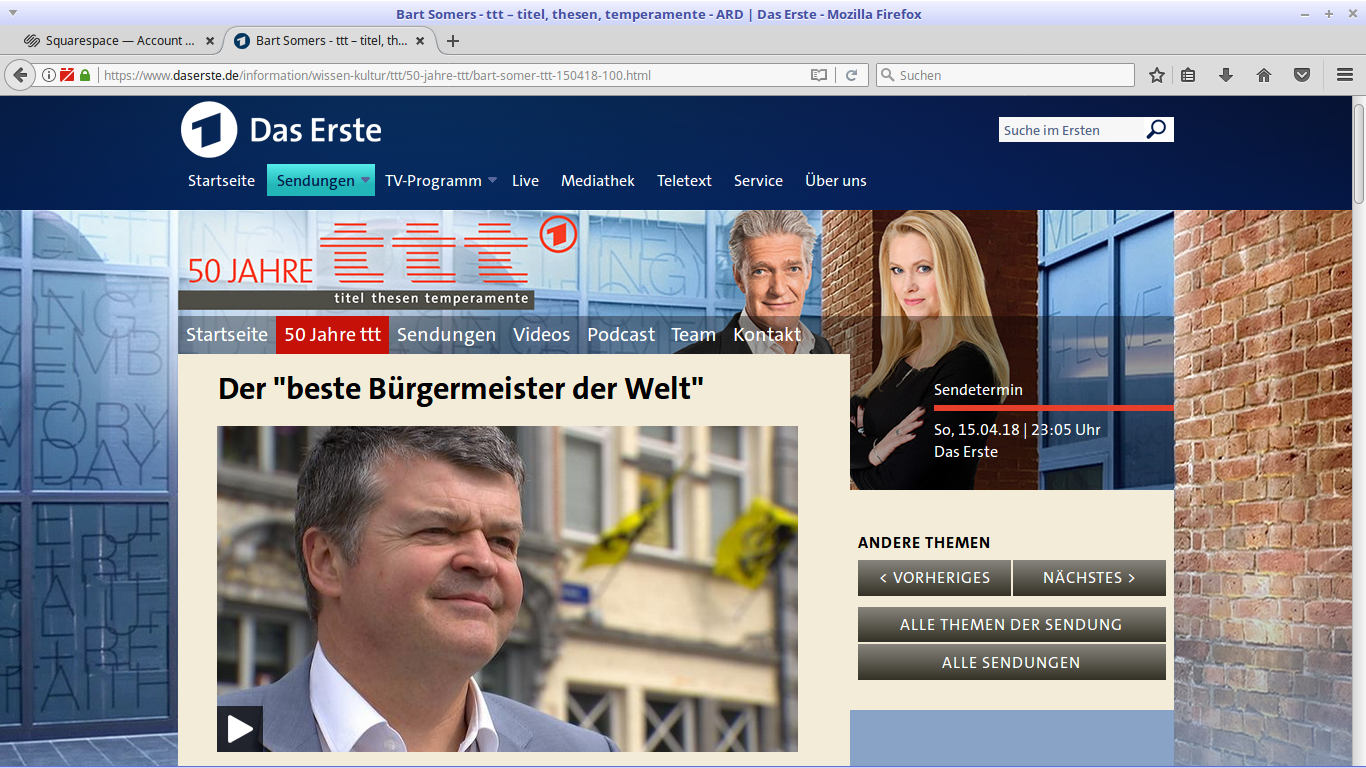Screen dimensions: 1366x768
Task: Click the Sendetermin label
Action: tap(978, 390)
